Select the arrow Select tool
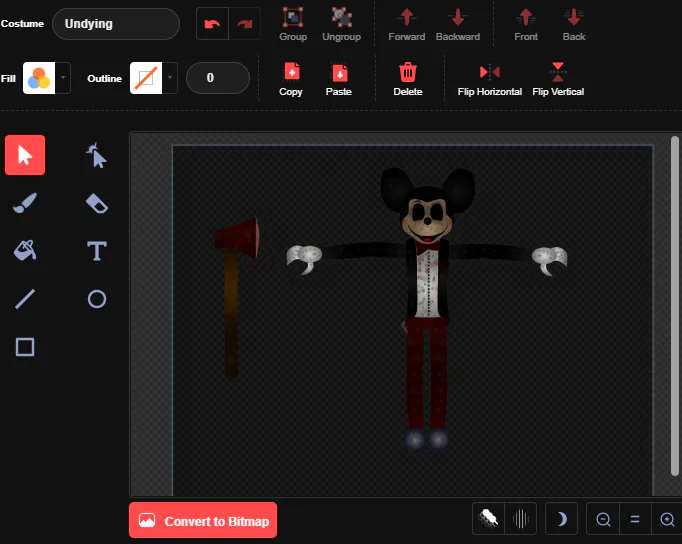The height and width of the screenshot is (544, 682). coord(25,155)
